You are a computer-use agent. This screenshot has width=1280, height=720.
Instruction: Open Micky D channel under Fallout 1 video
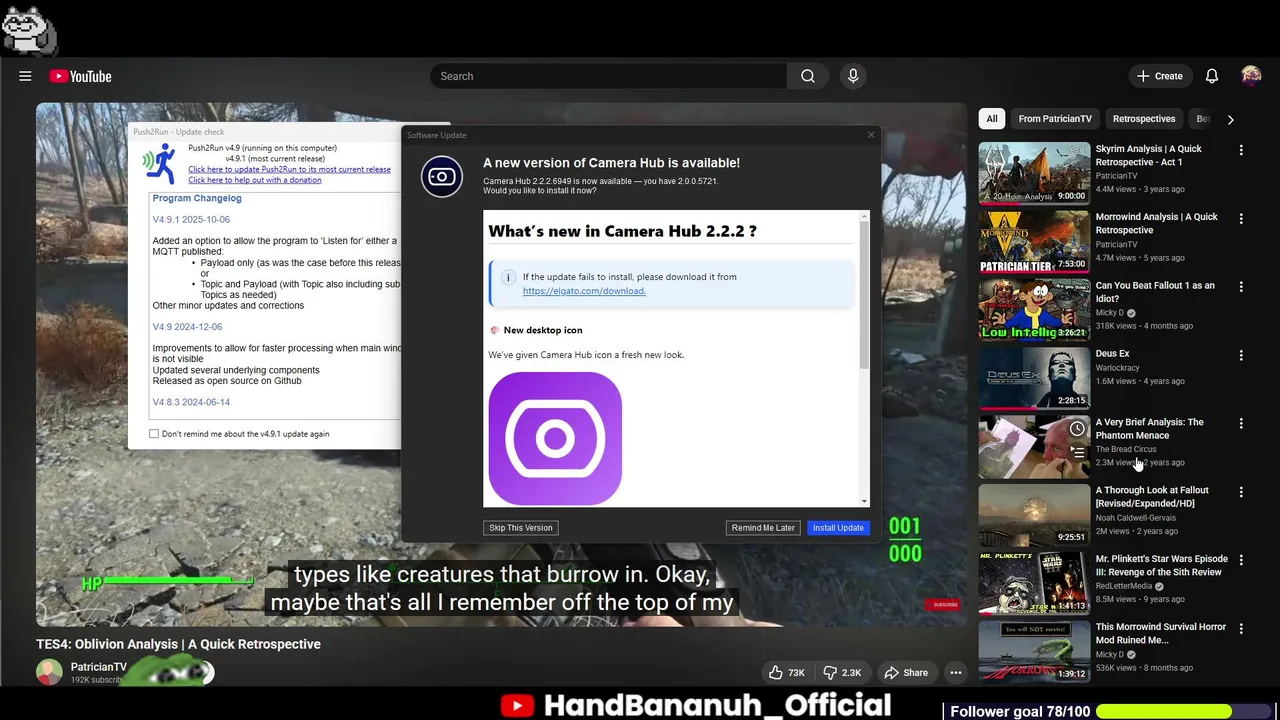[x=1109, y=313]
